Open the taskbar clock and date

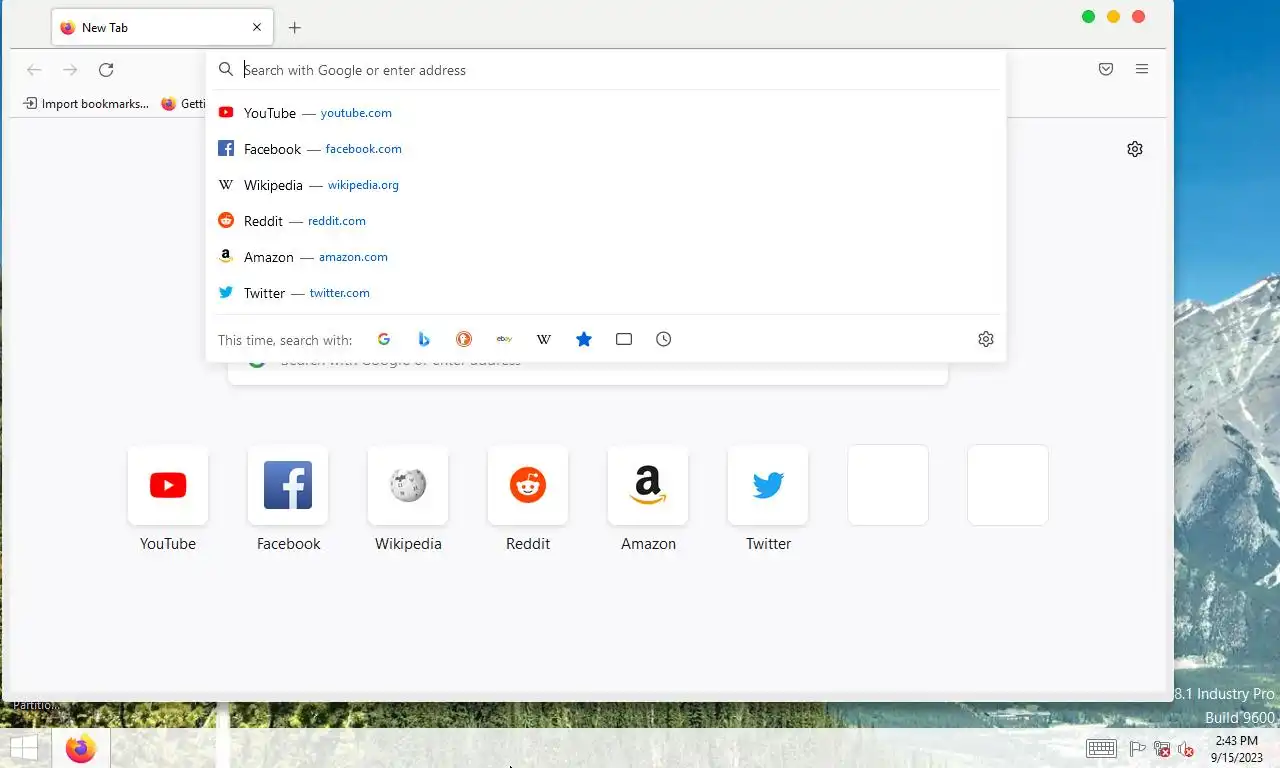pos(1236,749)
